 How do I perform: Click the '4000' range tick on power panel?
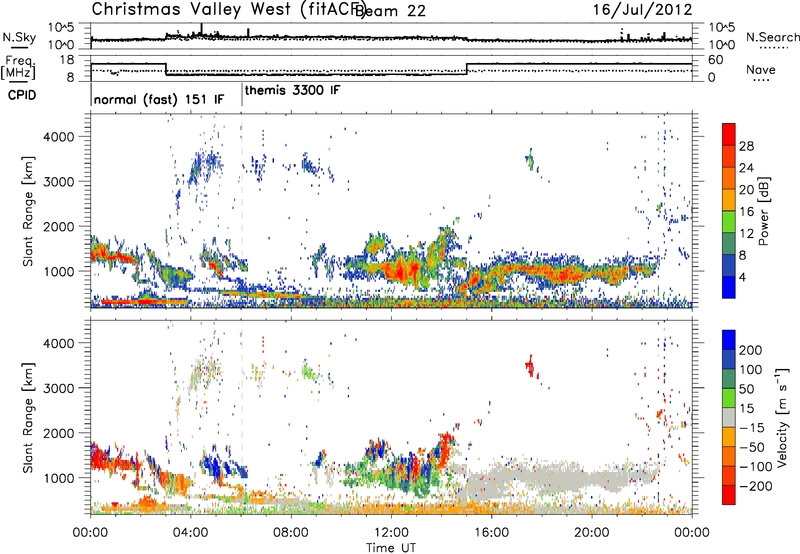[x=59, y=137]
